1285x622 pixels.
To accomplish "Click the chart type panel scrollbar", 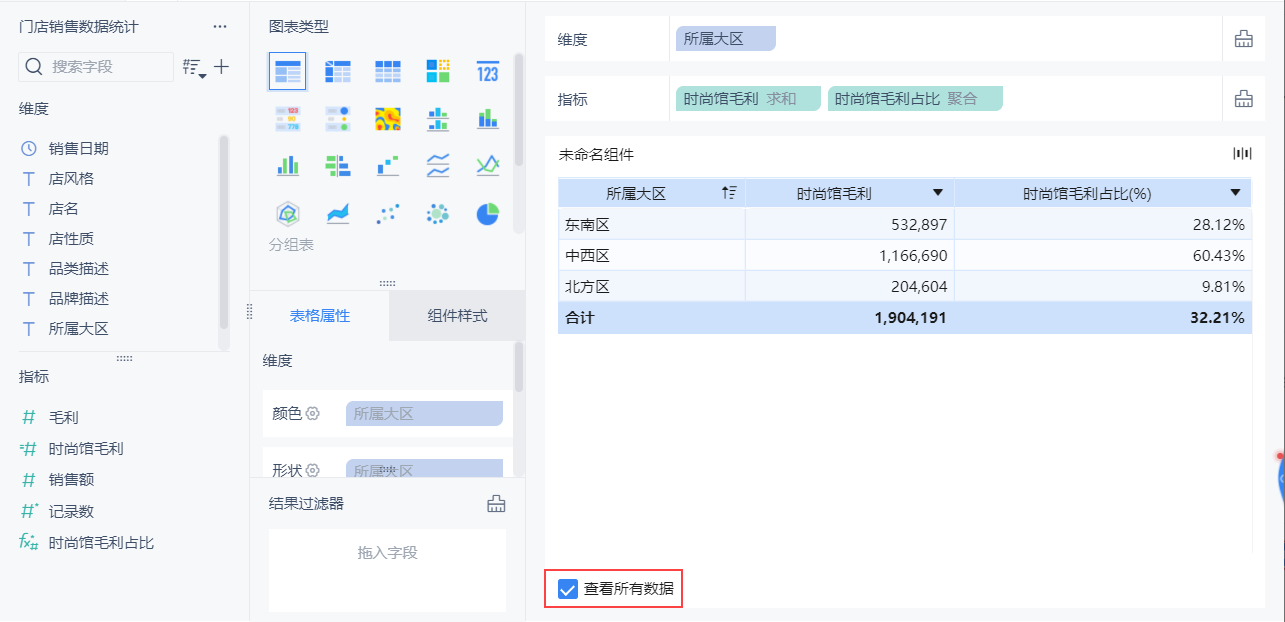I will click(519, 110).
